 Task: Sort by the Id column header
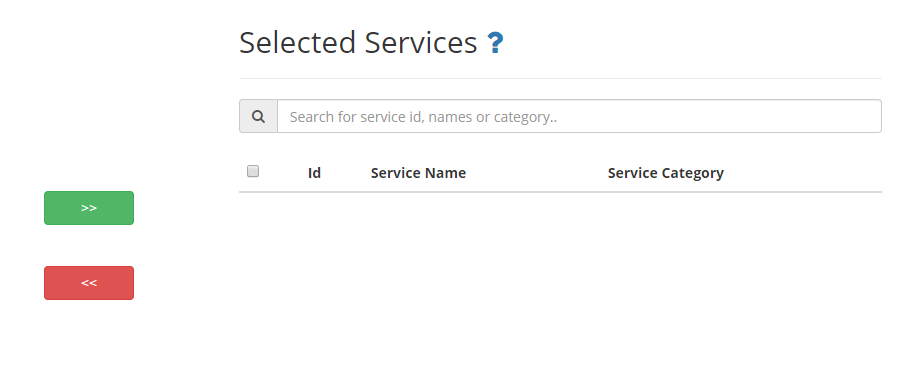tap(314, 173)
